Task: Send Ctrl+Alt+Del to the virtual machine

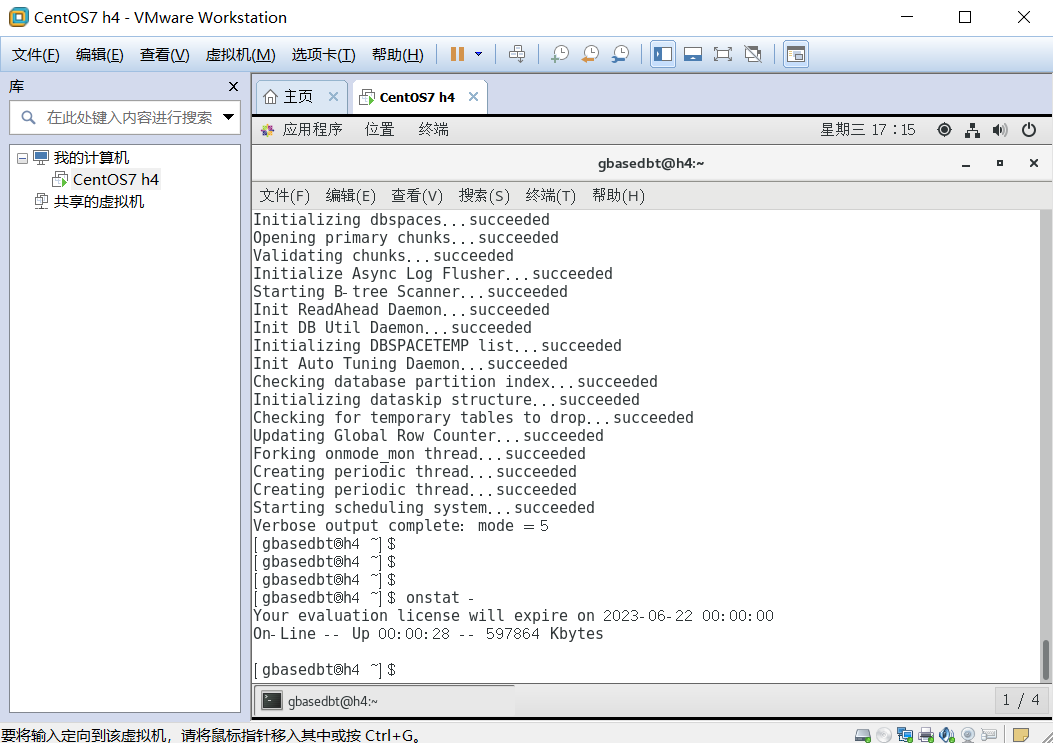Action: (x=516, y=54)
